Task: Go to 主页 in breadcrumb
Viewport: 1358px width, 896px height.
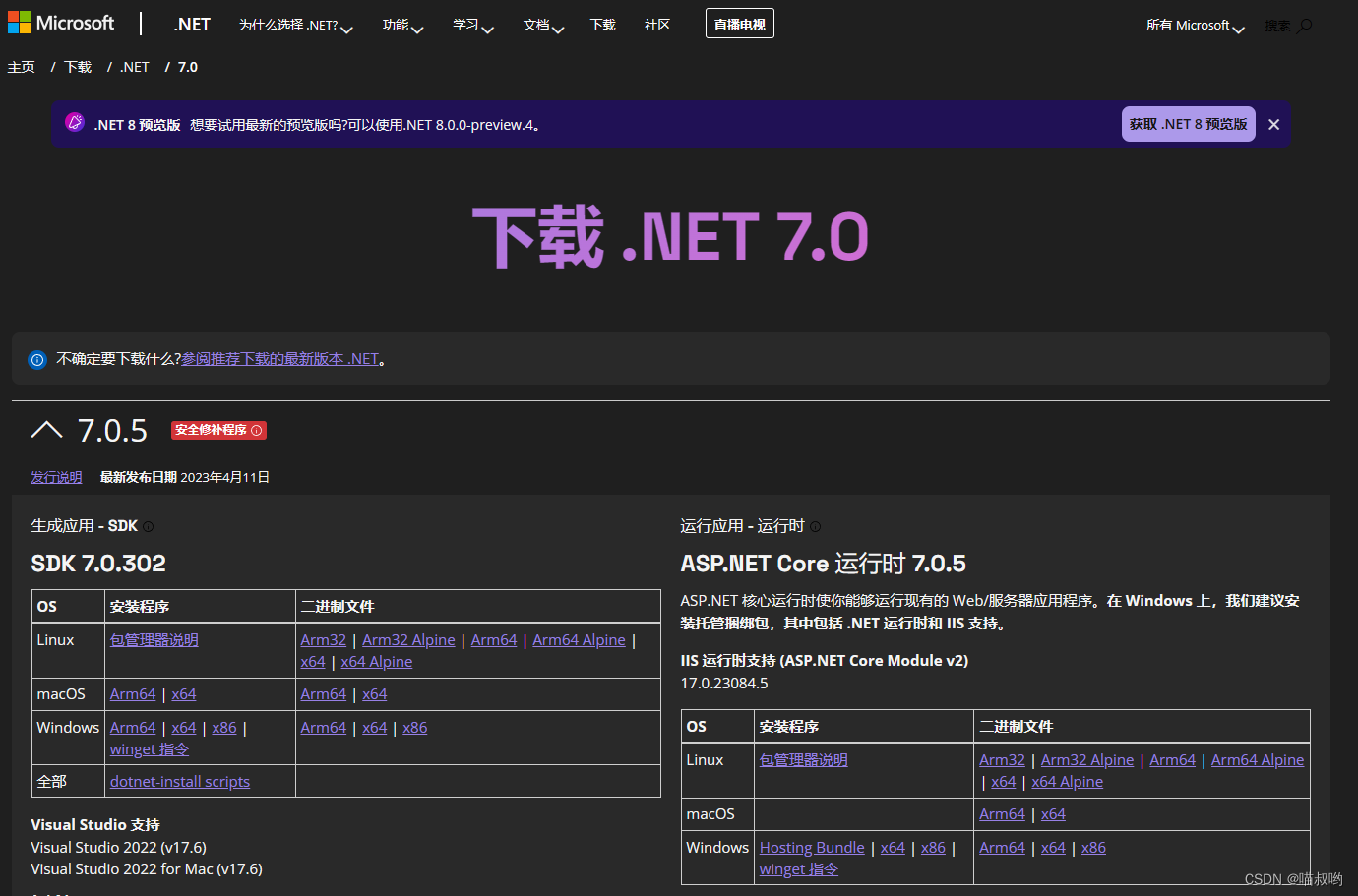Action: tap(22, 67)
